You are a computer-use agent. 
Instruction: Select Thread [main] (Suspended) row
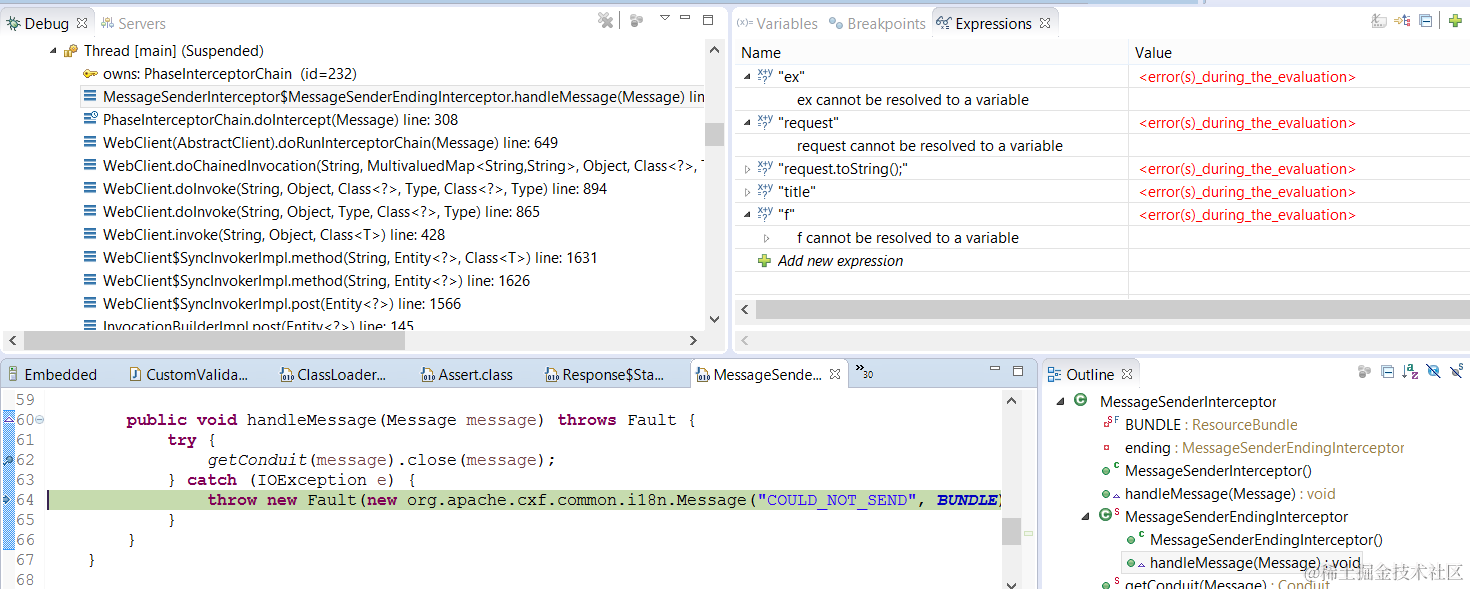coord(174,50)
